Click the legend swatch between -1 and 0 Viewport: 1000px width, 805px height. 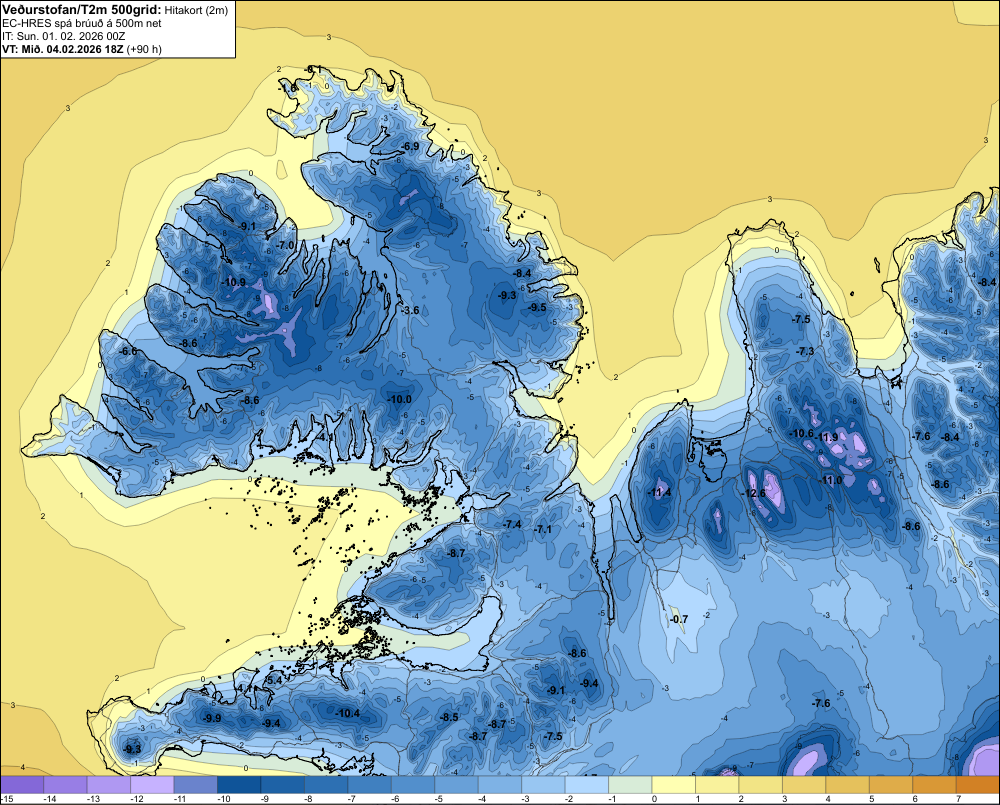coord(631,784)
